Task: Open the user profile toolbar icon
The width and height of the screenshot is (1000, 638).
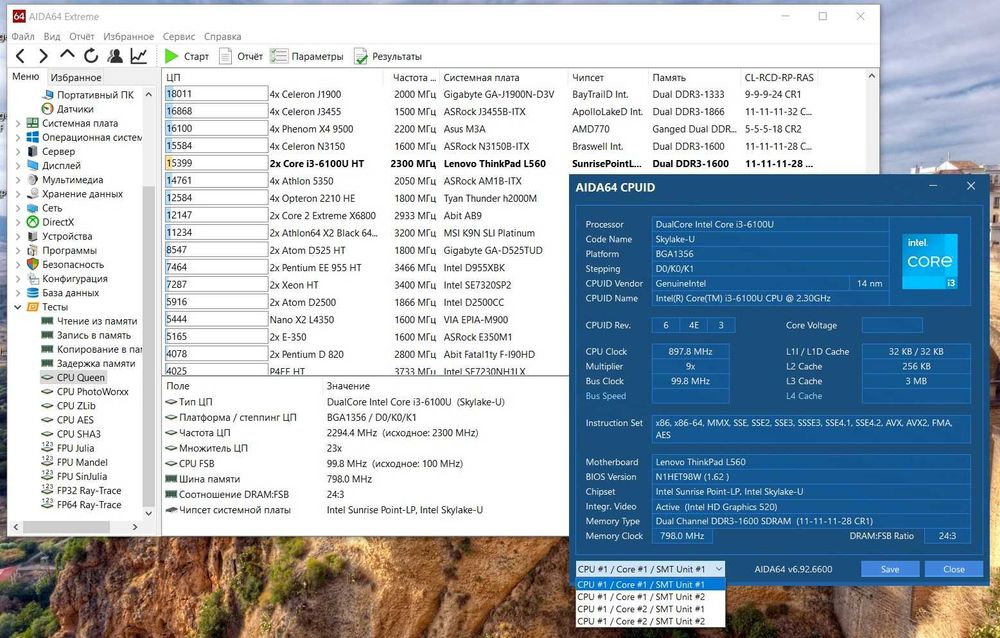Action: pyautogui.click(x=115, y=56)
